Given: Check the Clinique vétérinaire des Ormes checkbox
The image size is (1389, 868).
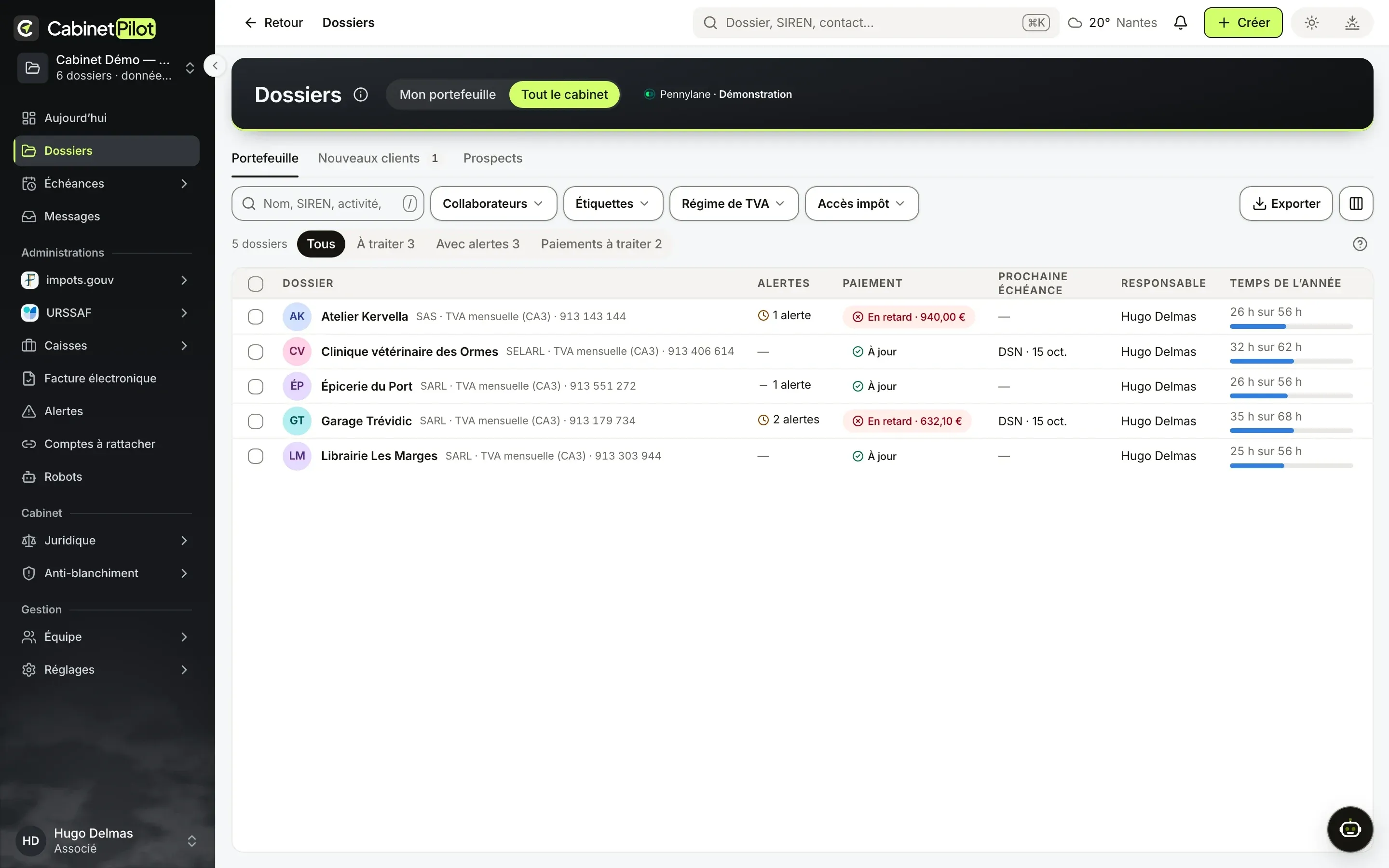Looking at the screenshot, I should (x=256, y=352).
